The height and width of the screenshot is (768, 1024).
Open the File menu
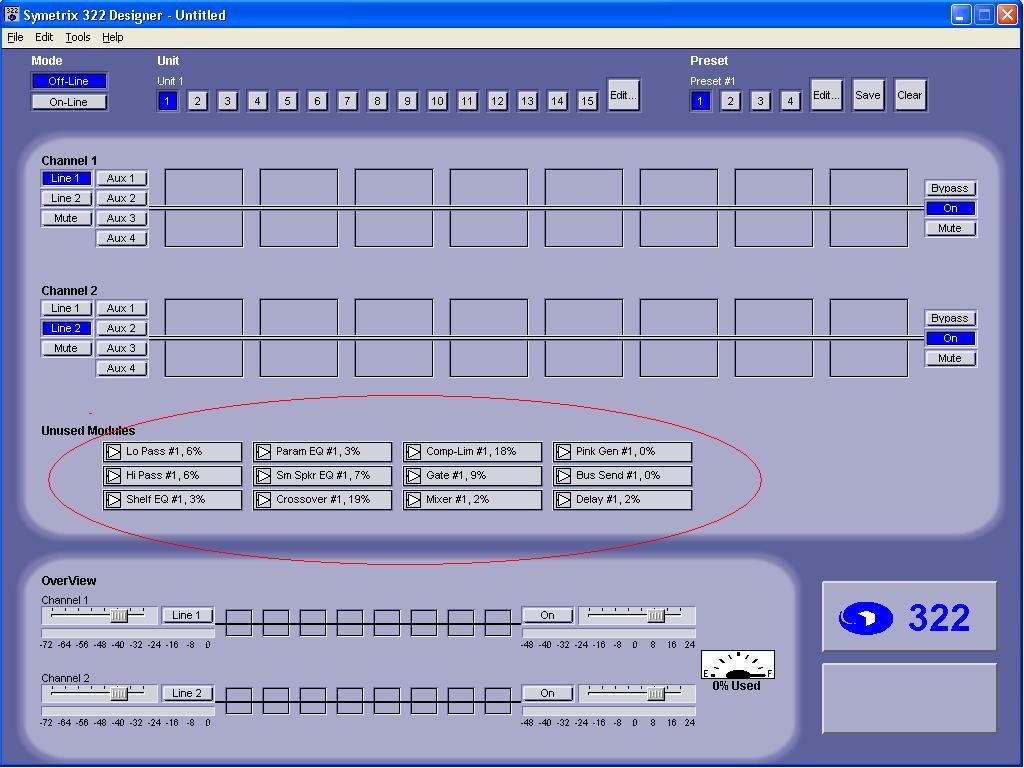click(15, 37)
